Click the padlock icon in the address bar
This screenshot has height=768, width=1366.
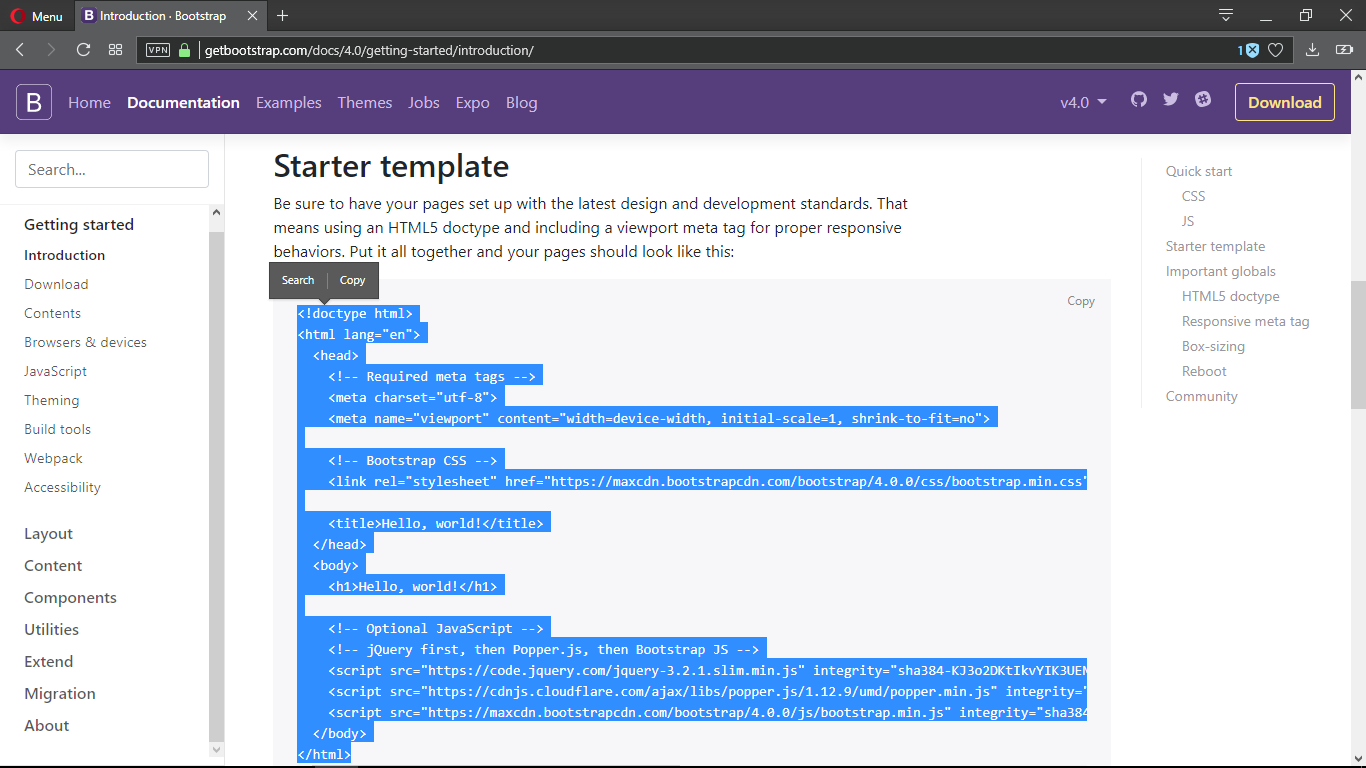pos(186,48)
